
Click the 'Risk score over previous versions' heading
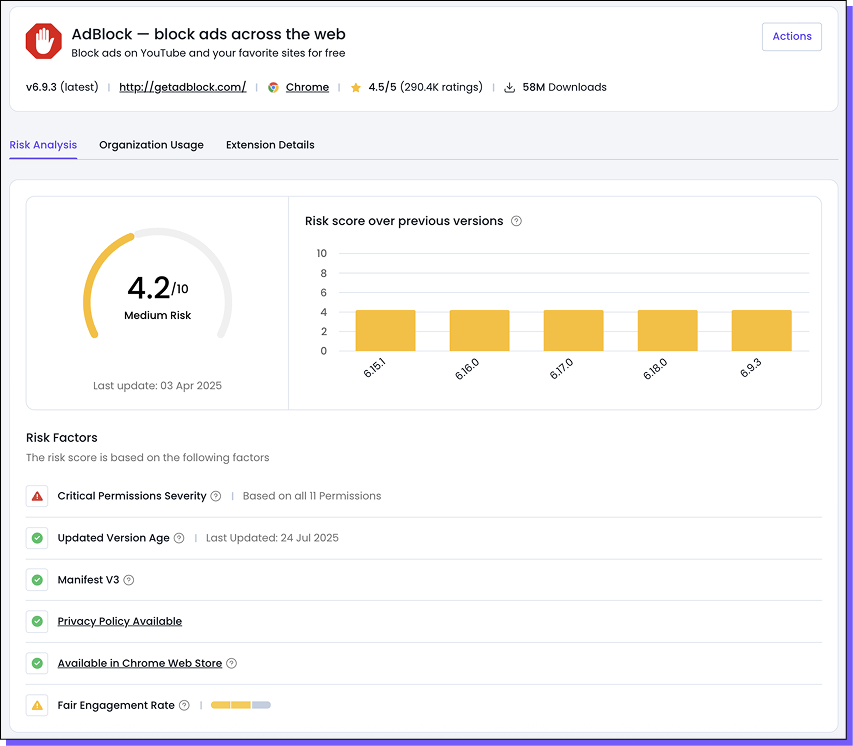pyautogui.click(x=404, y=221)
